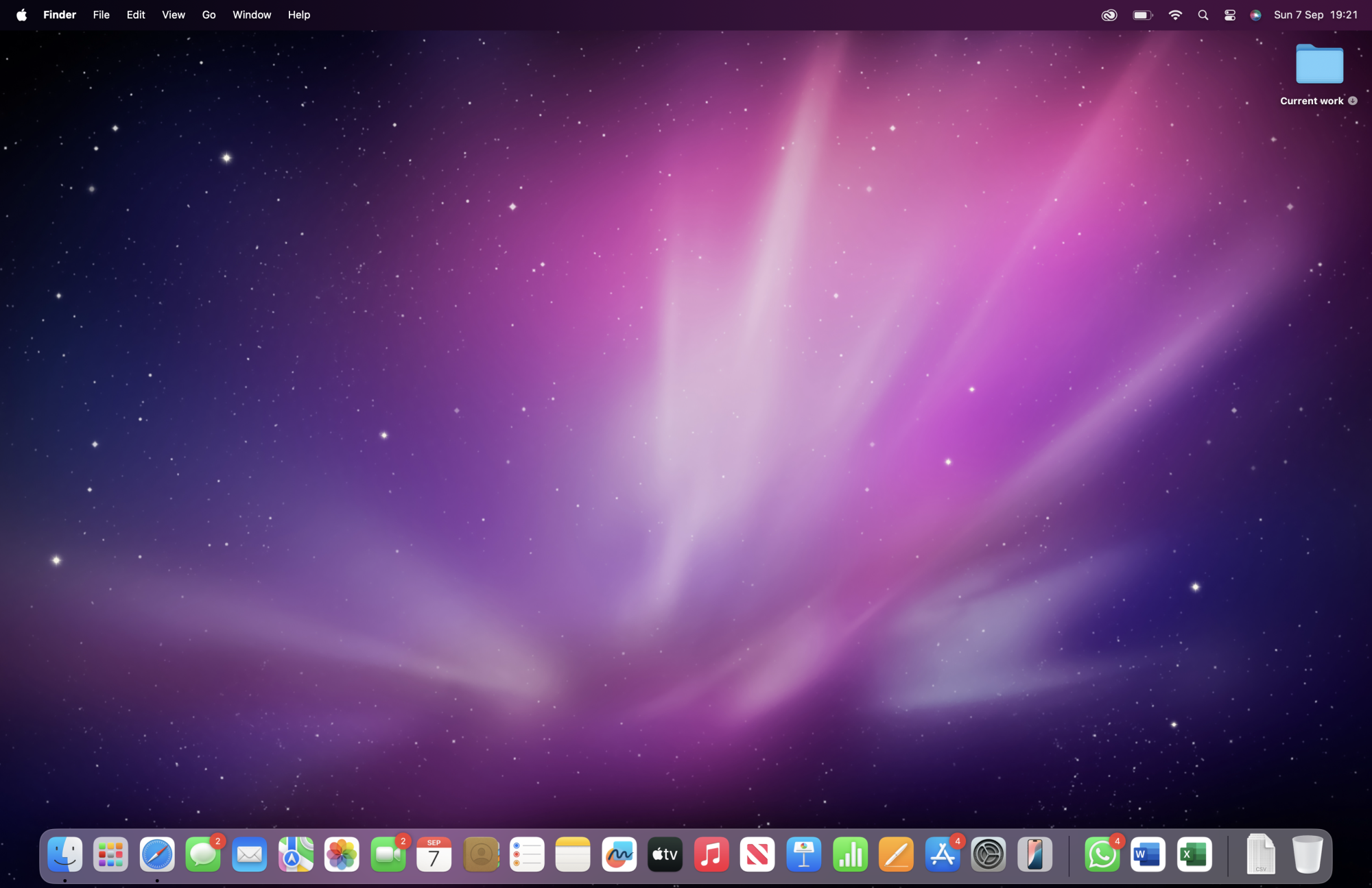
Task: Open Freeform from the dock
Action: 619,854
